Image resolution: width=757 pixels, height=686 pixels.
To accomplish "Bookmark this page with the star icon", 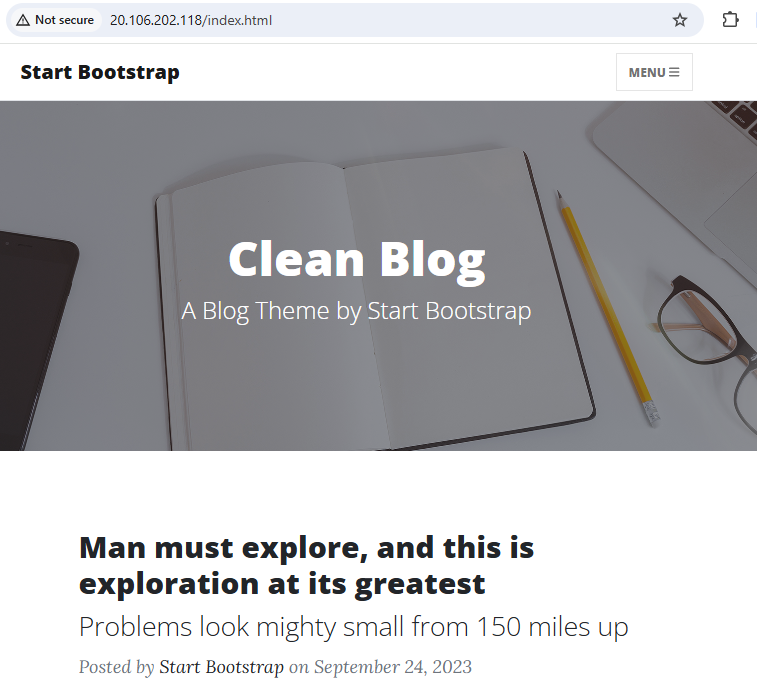I will (680, 20).
